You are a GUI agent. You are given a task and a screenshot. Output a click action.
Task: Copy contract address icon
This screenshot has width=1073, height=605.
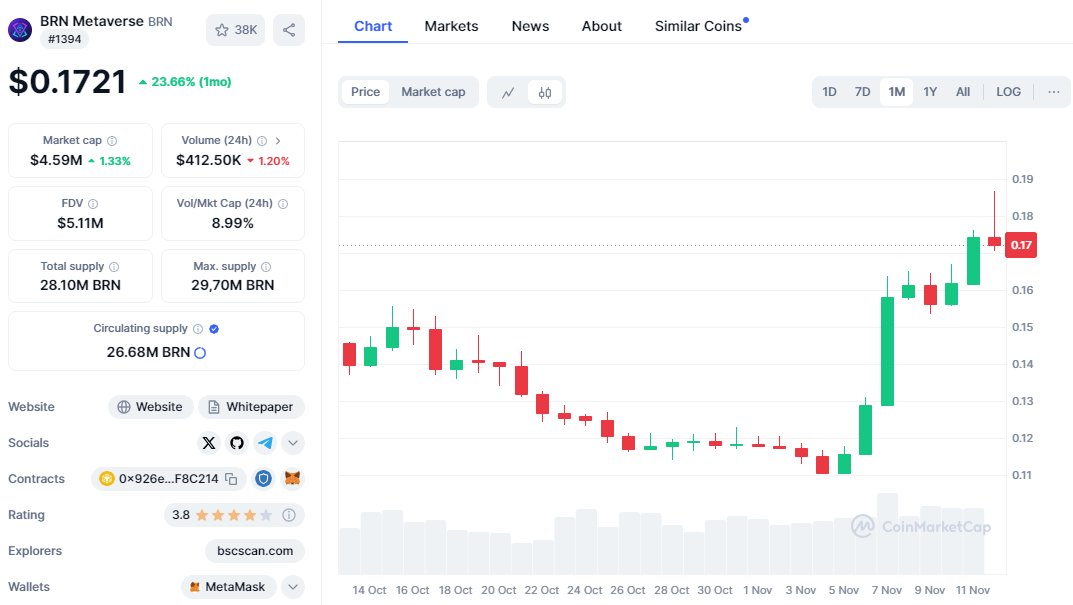click(231, 479)
